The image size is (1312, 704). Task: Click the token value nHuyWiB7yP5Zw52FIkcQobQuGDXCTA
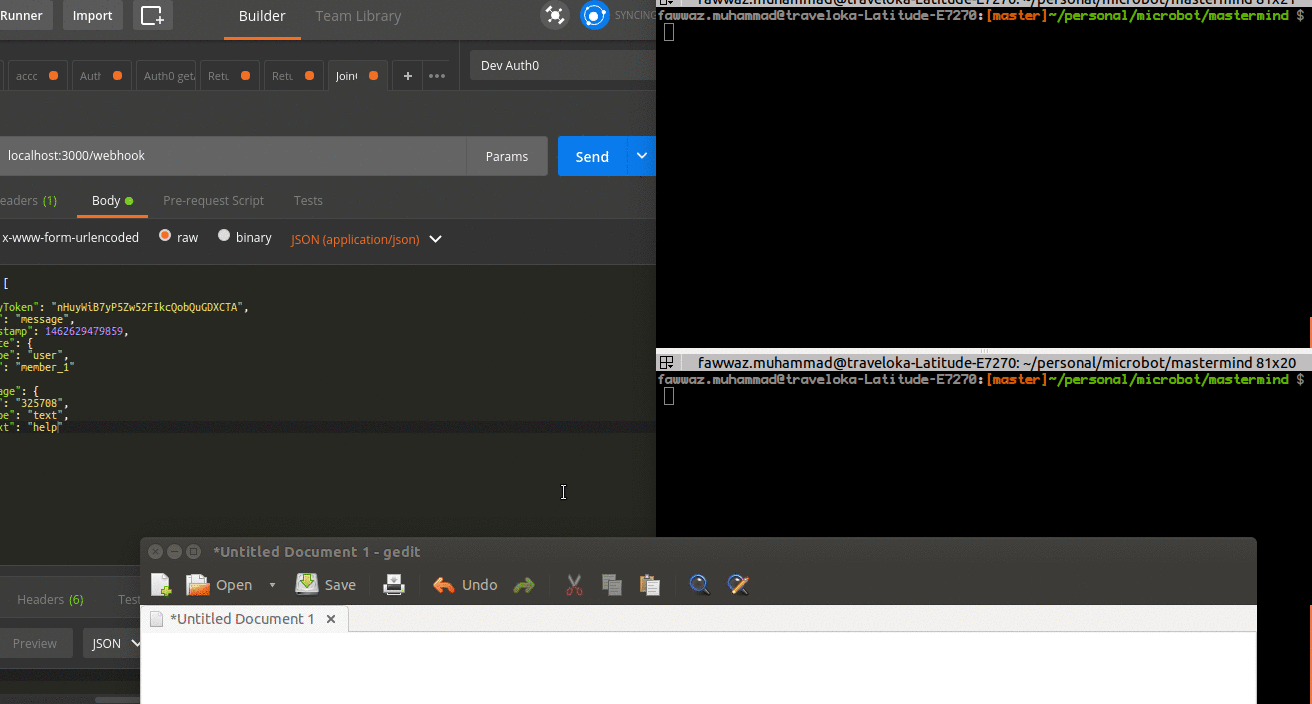point(149,307)
